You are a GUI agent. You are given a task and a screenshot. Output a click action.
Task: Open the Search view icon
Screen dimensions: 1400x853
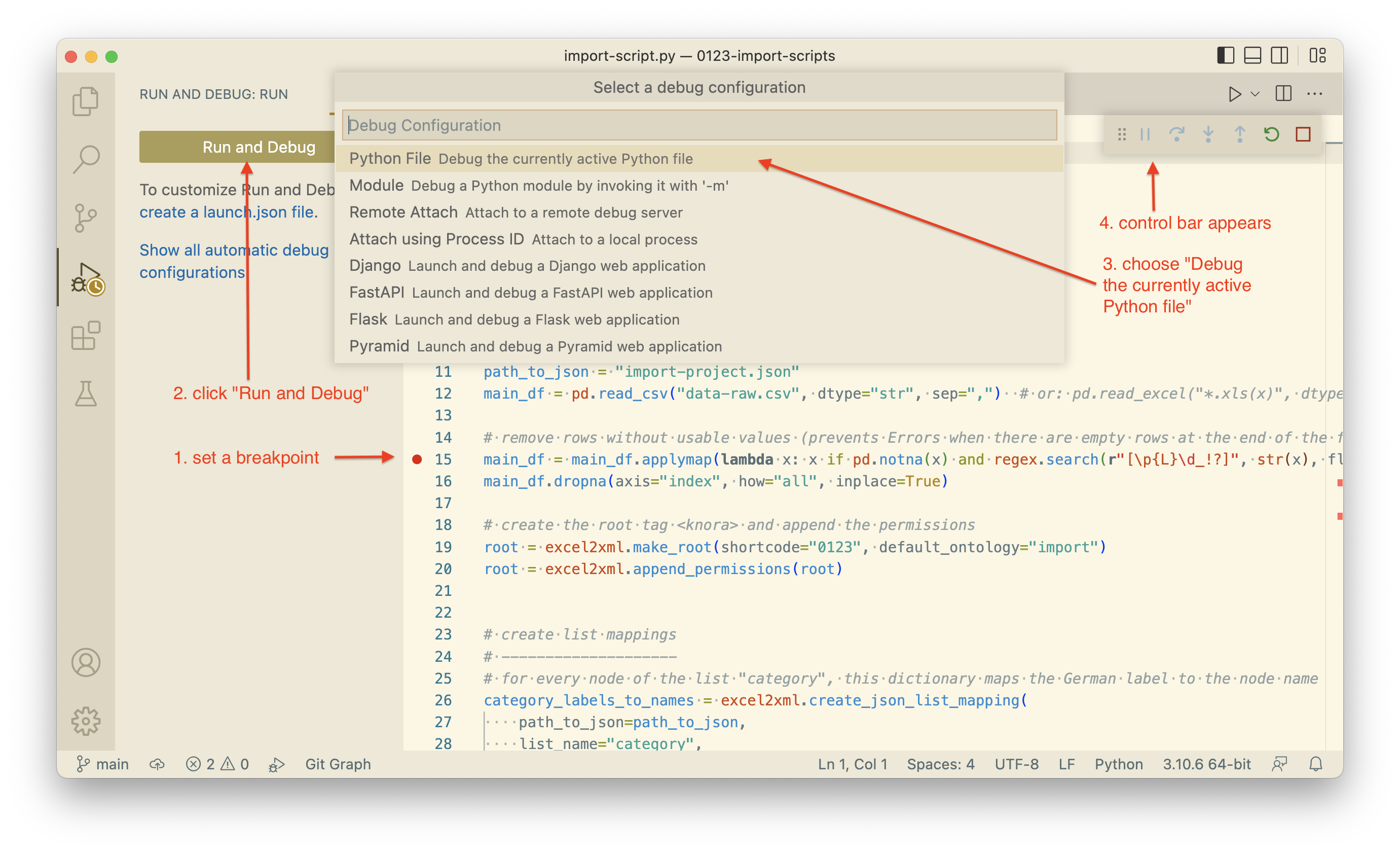[86, 159]
